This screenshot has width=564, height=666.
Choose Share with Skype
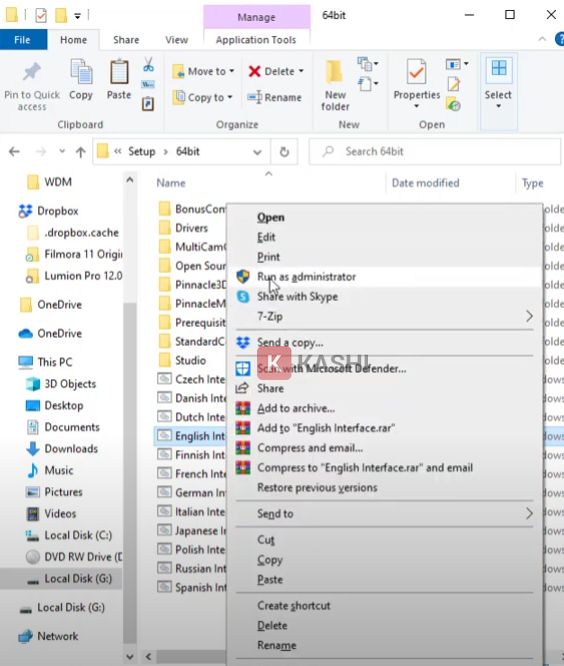(x=297, y=296)
